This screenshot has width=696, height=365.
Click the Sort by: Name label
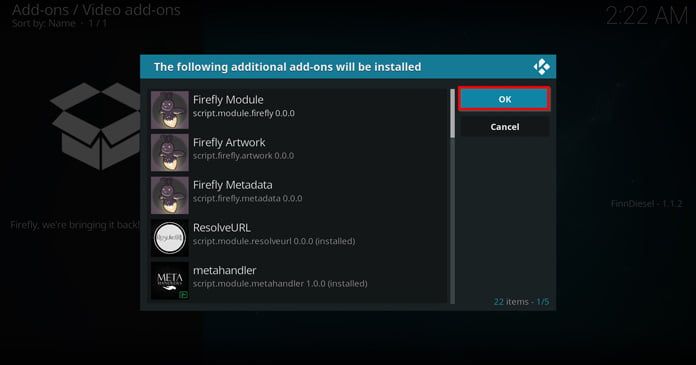[x=44, y=24]
